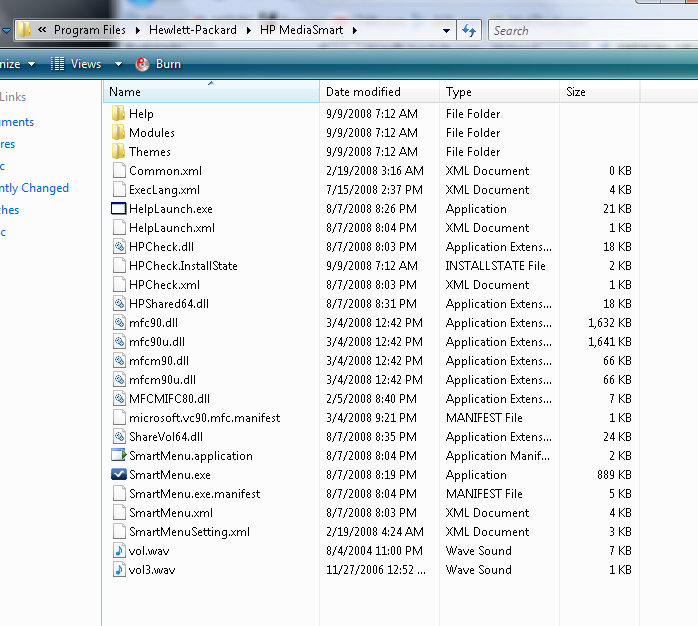Navigate to Hewlett-Packard breadcrumb
Viewport: 698px width, 626px height.
coord(193,30)
